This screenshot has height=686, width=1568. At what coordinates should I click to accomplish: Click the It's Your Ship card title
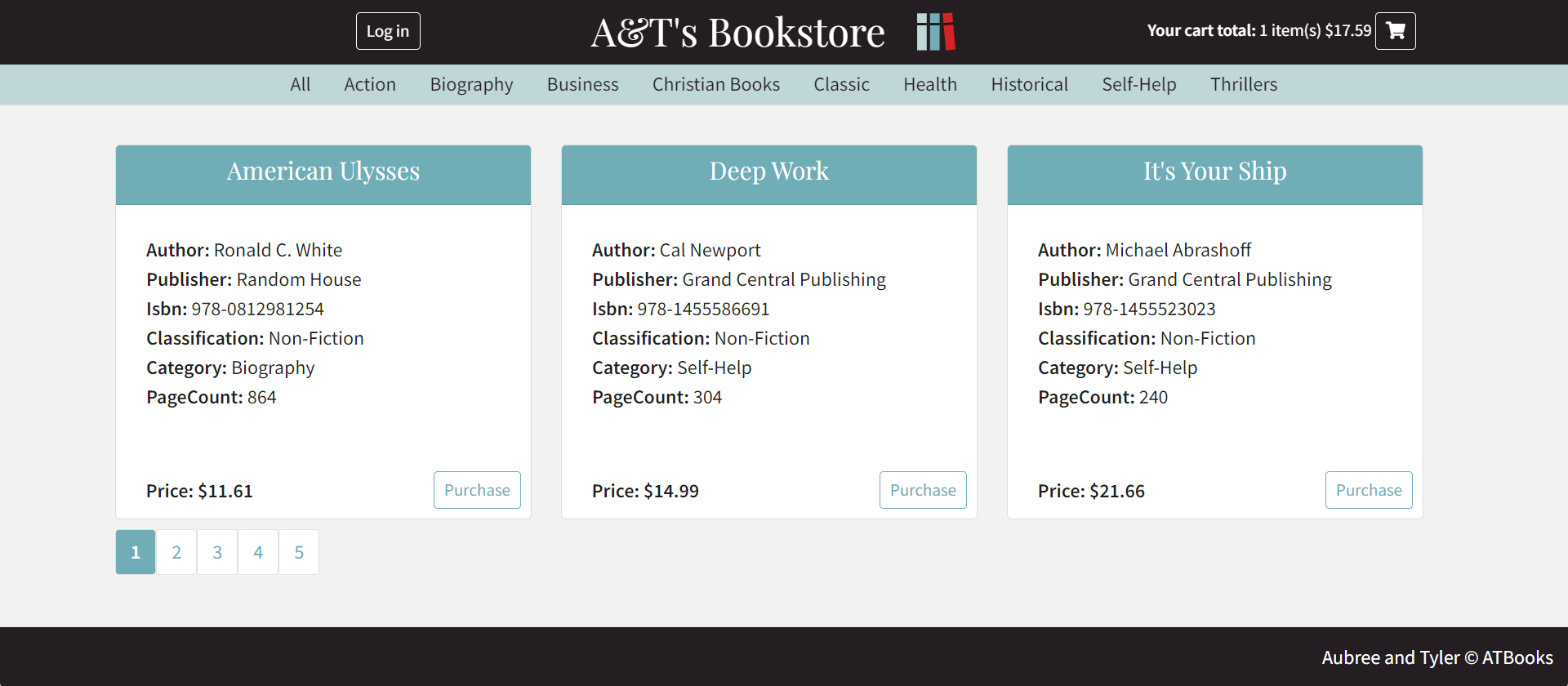pyautogui.click(x=1215, y=171)
